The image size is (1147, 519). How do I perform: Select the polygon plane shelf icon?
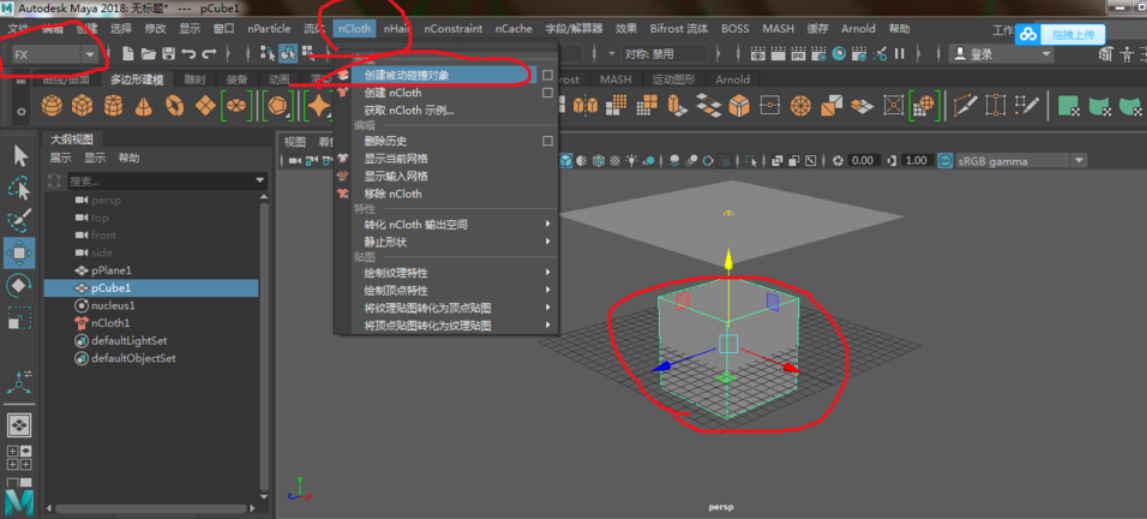point(204,106)
